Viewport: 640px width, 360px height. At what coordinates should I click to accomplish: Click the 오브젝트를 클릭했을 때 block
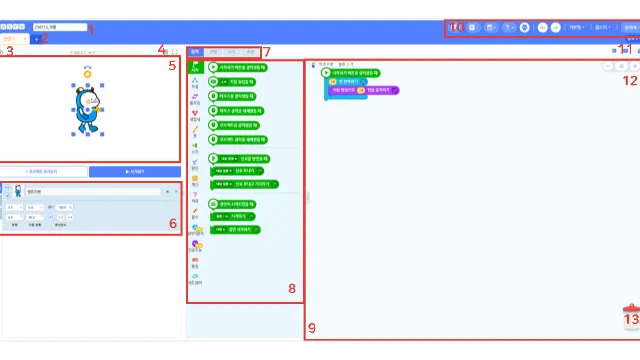(x=234, y=125)
